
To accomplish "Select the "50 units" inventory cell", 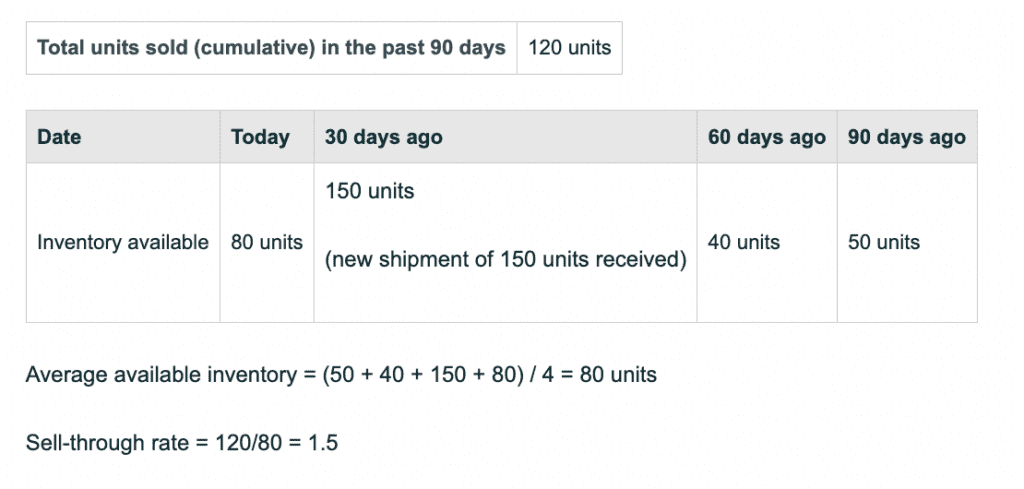I will pyautogui.click(x=883, y=242).
